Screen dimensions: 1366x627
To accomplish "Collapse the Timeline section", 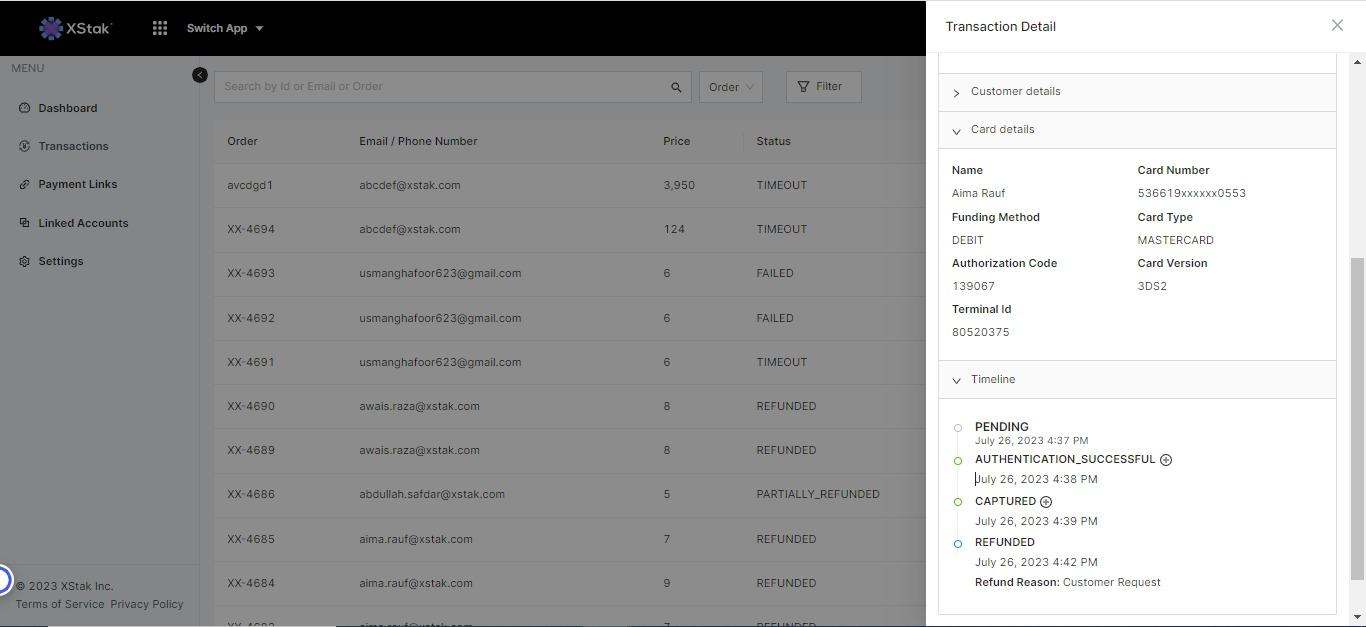I will [x=992, y=380].
